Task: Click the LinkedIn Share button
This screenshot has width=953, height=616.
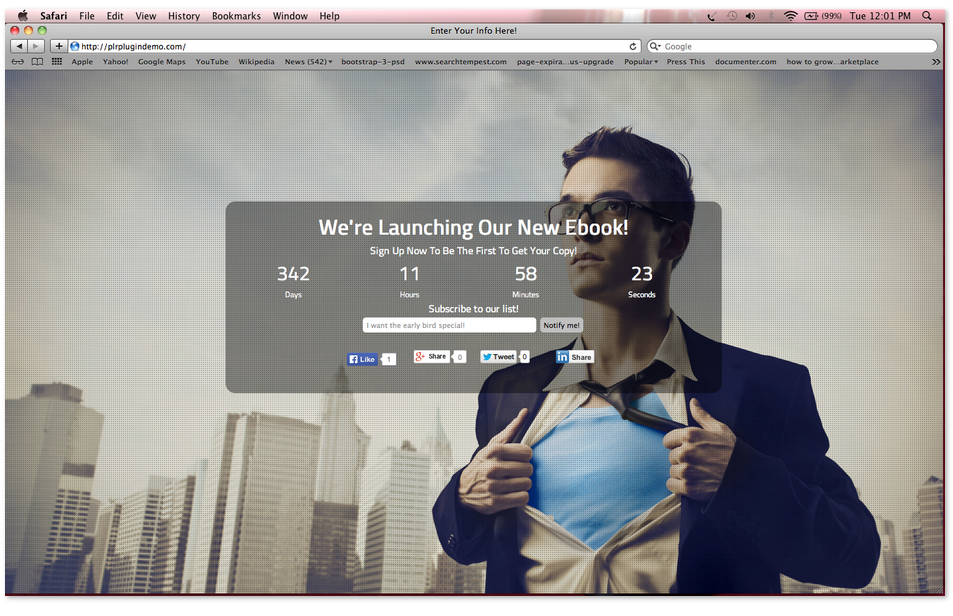Action: [x=574, y=357]
